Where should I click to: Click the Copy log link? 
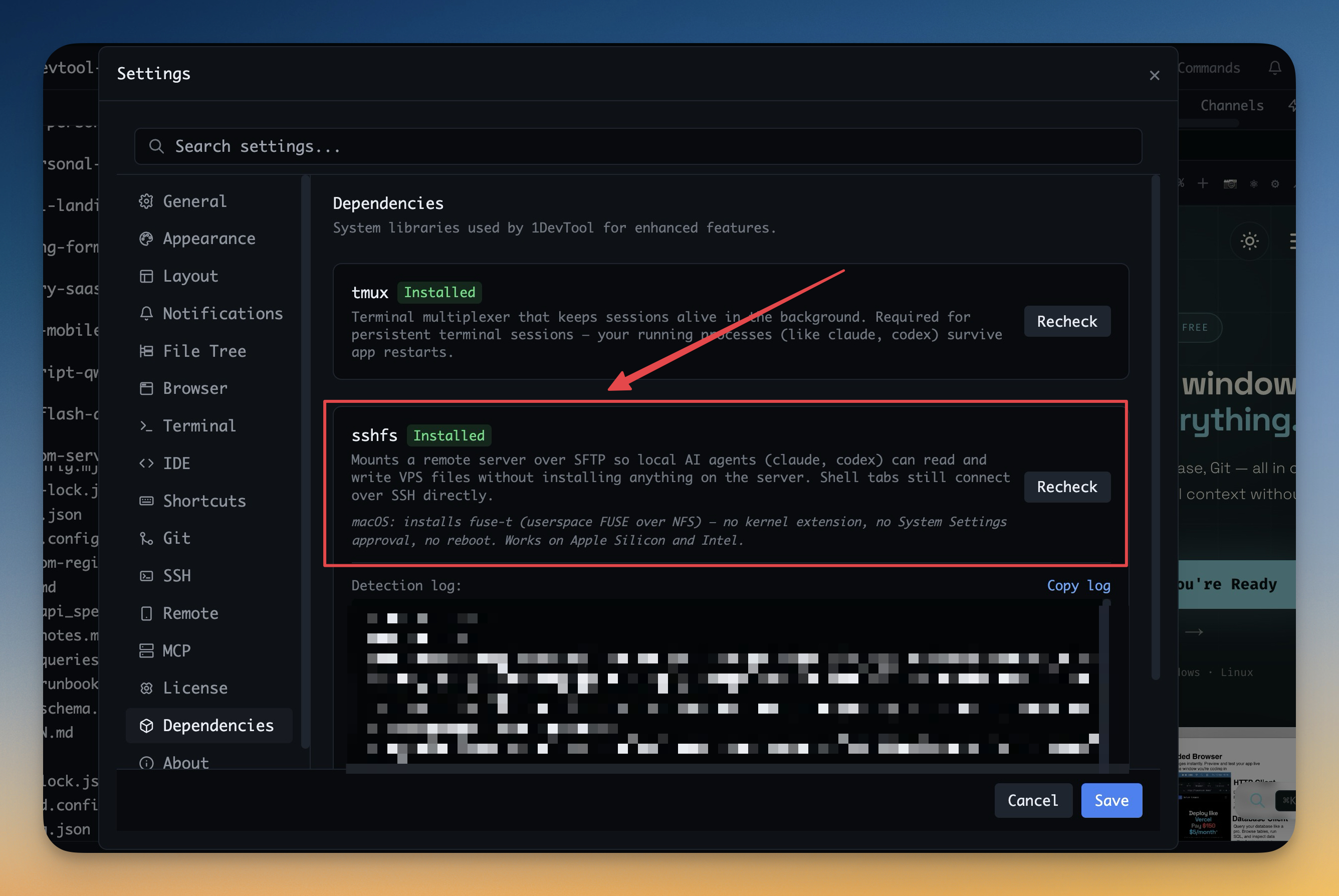1078,586
